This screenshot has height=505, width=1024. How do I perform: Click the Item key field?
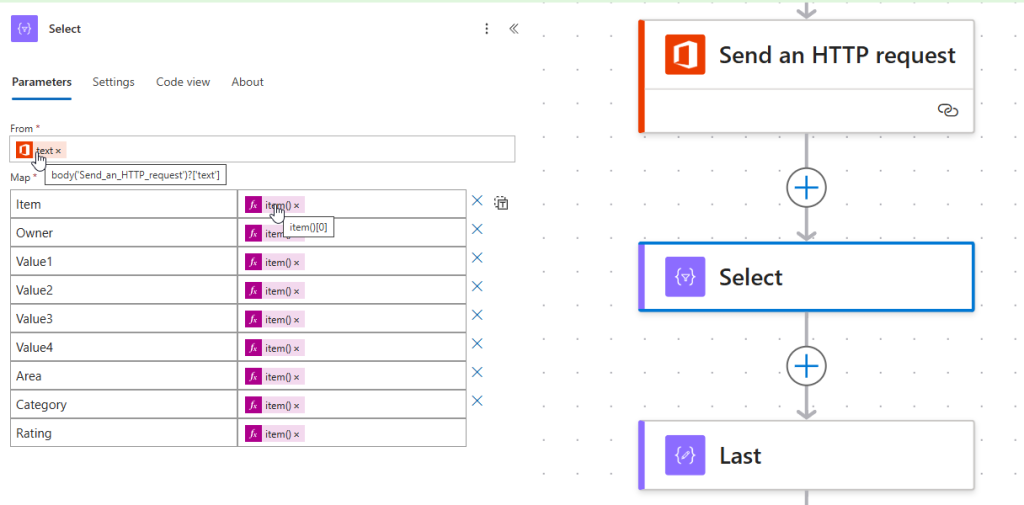[124, 204]
